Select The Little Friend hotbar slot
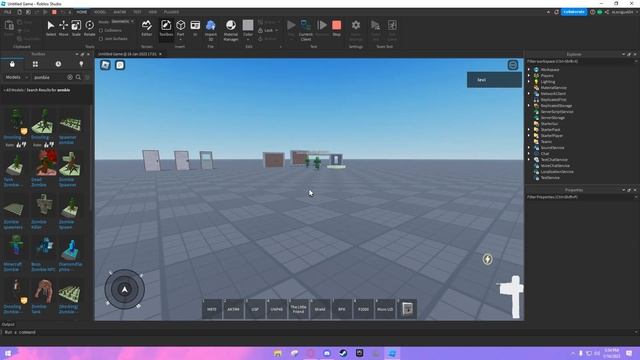 click(x=298, y=309)
